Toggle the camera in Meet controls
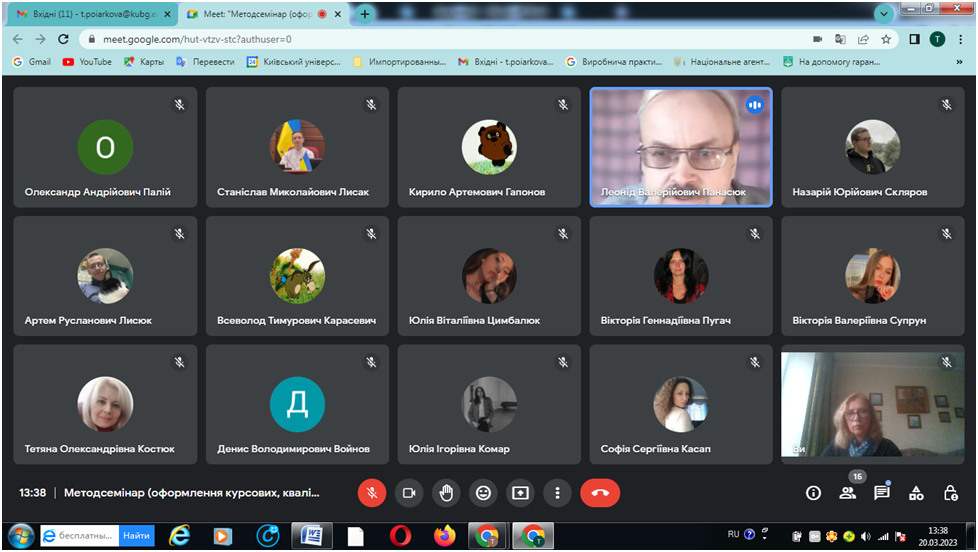 [408, 493]
